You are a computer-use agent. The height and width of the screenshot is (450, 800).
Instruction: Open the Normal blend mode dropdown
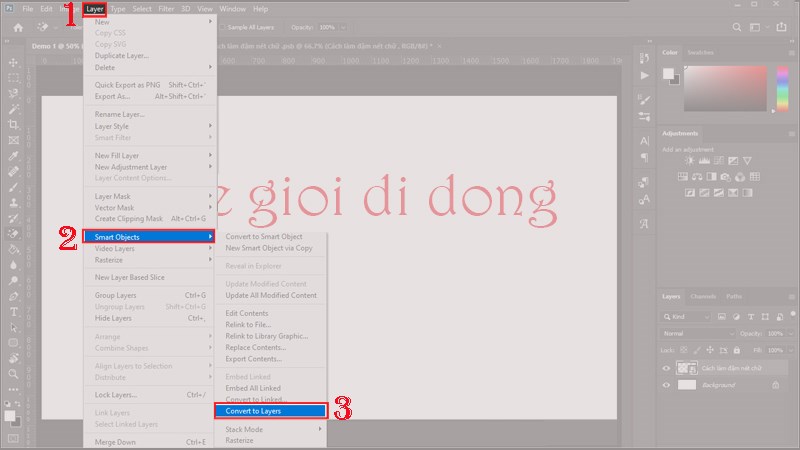[x=697, y=333]
